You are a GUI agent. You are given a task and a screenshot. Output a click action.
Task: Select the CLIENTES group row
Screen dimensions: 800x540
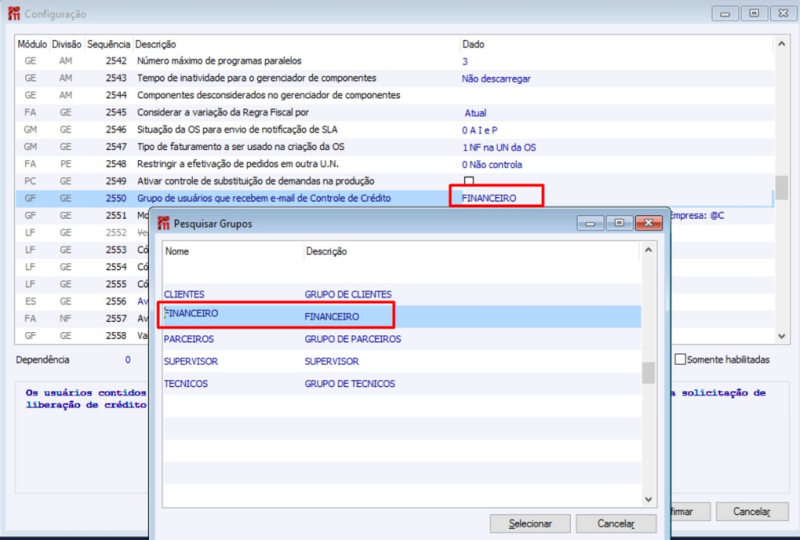point(402,294)
